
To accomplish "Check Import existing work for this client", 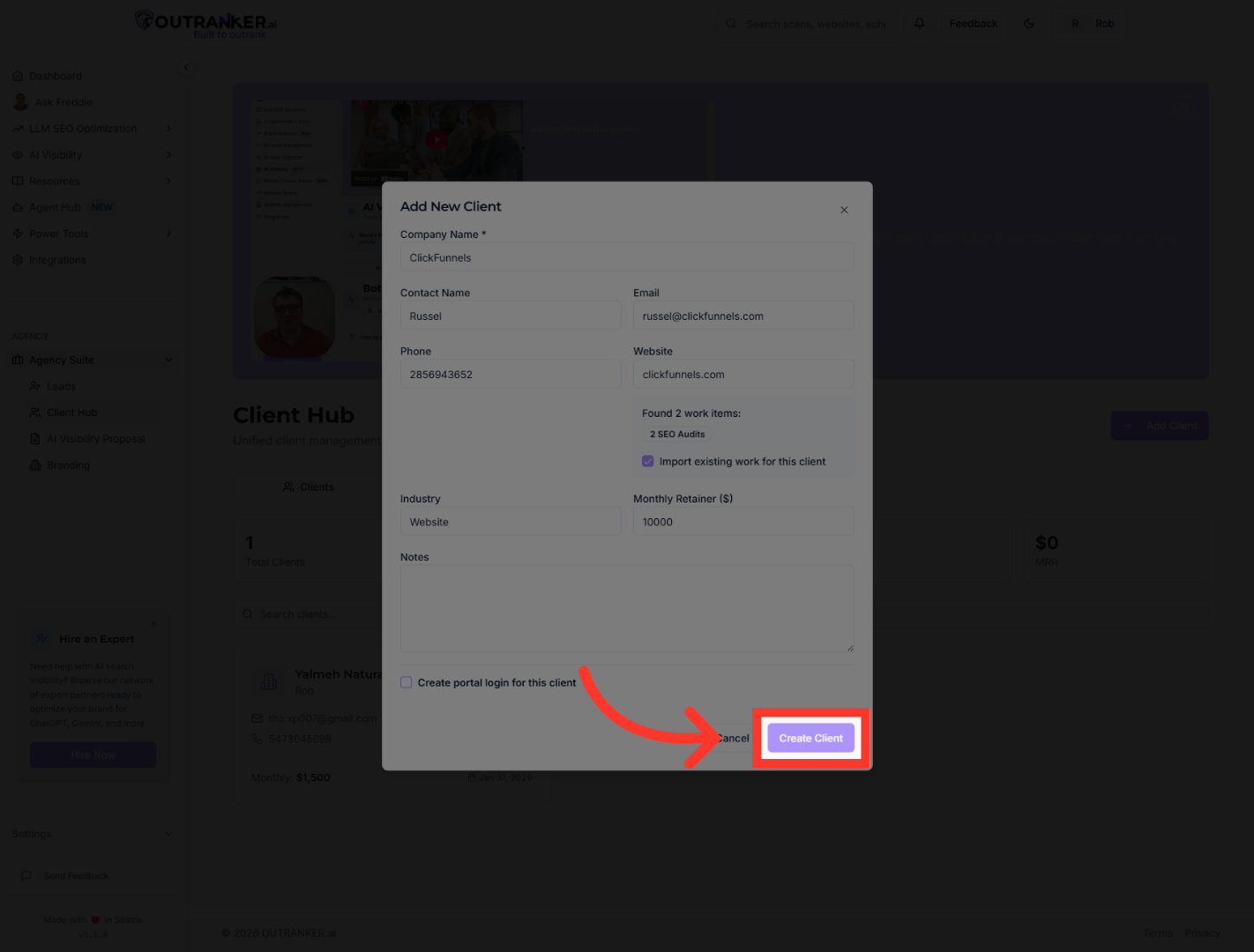I will [648, 461].
